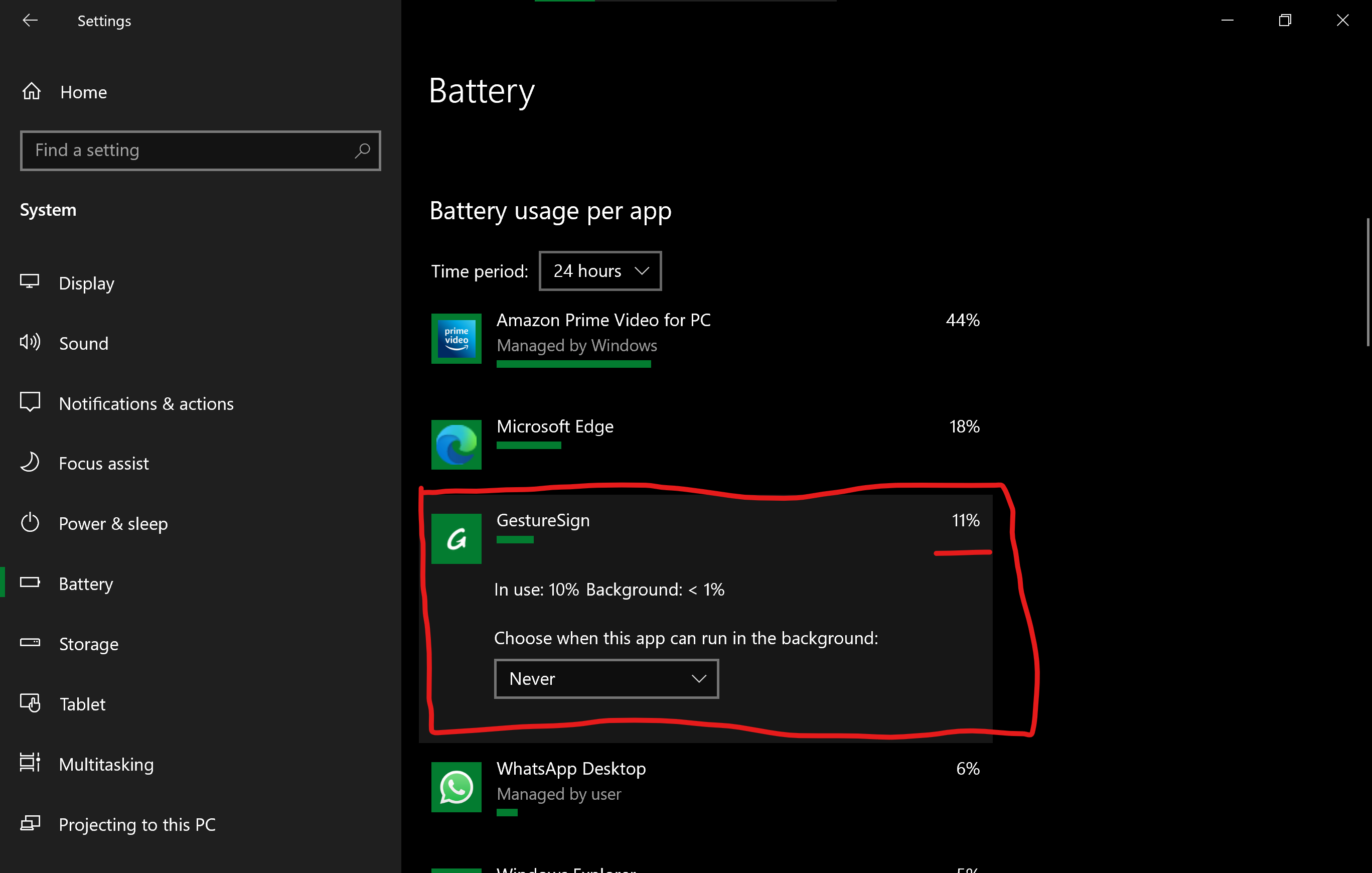This screenshot has height=873, width=1372.
Task: Minimize the Settings window
Action: coord(1228,21)
